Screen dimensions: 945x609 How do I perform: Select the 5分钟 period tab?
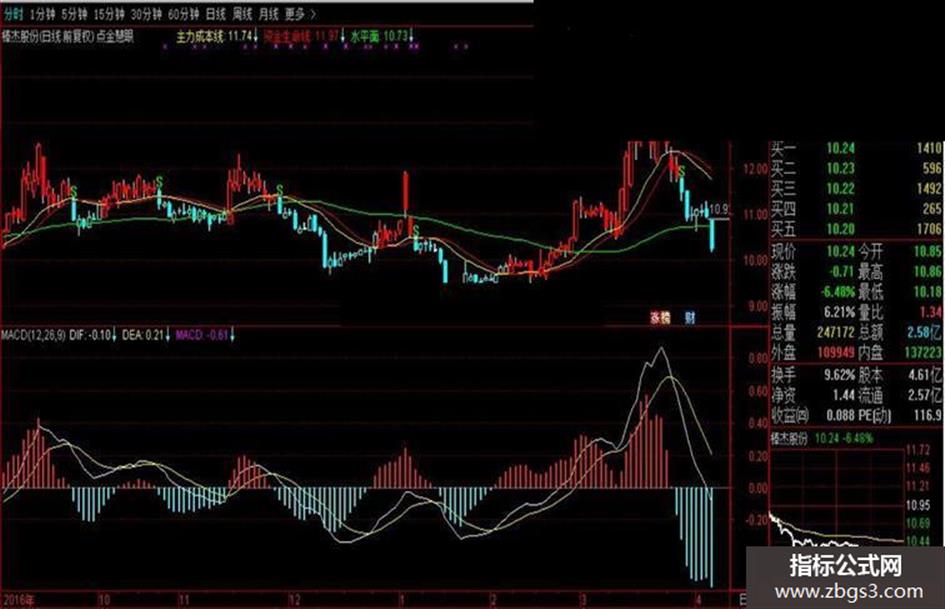pos(74,13)
